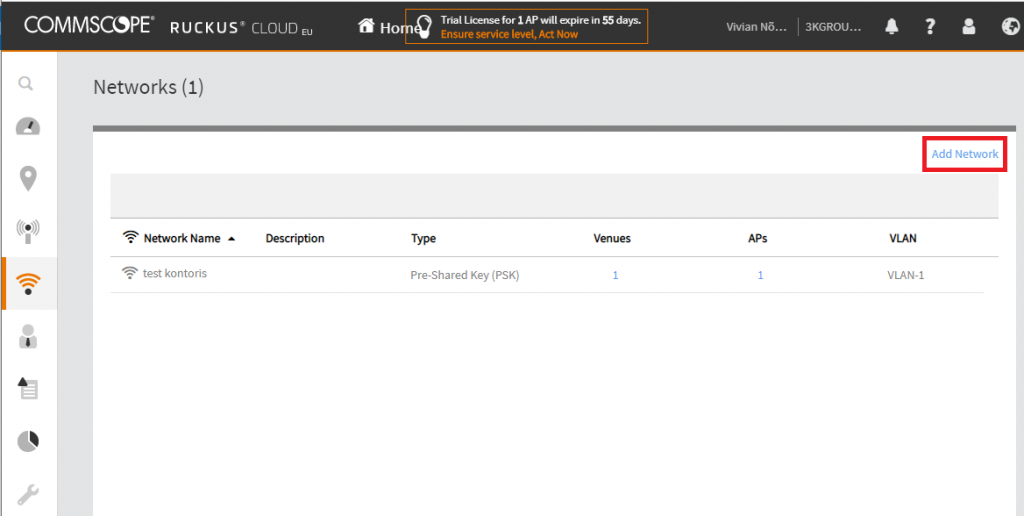Open the Dashboard gauge icon
1024x516 pixels.
click(x=28, y=127)
